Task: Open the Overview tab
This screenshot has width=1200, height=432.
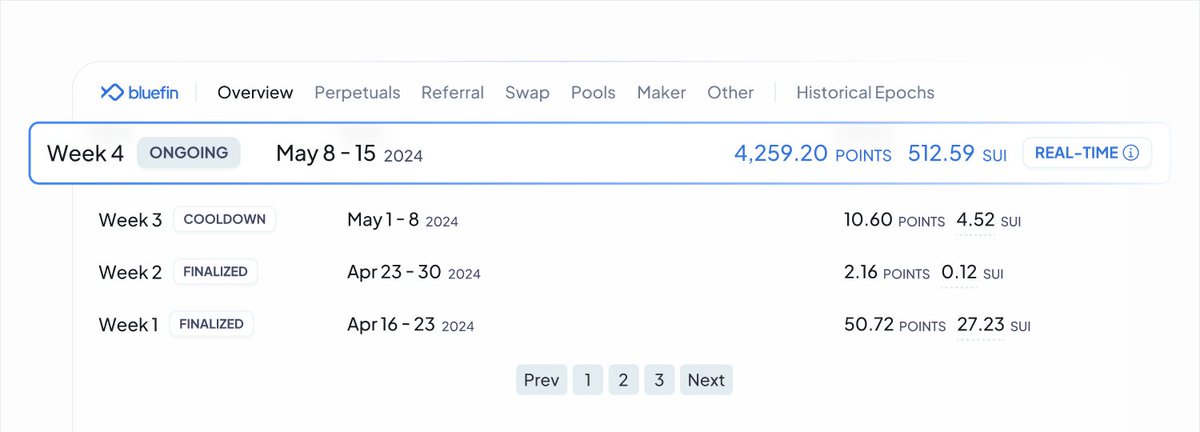Action: click(x=255, y=92)
